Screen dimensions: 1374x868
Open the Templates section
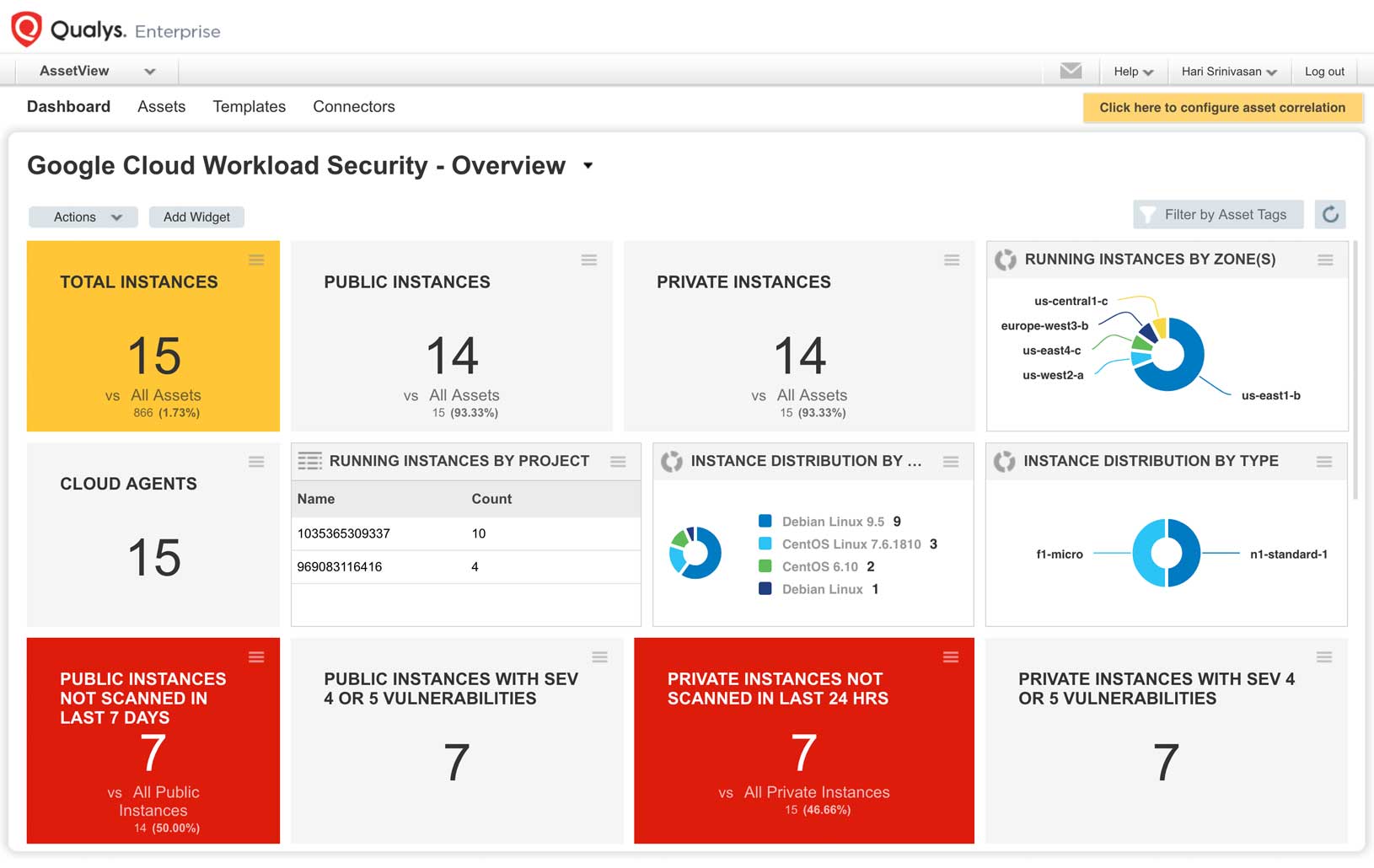tap(249, 106)
